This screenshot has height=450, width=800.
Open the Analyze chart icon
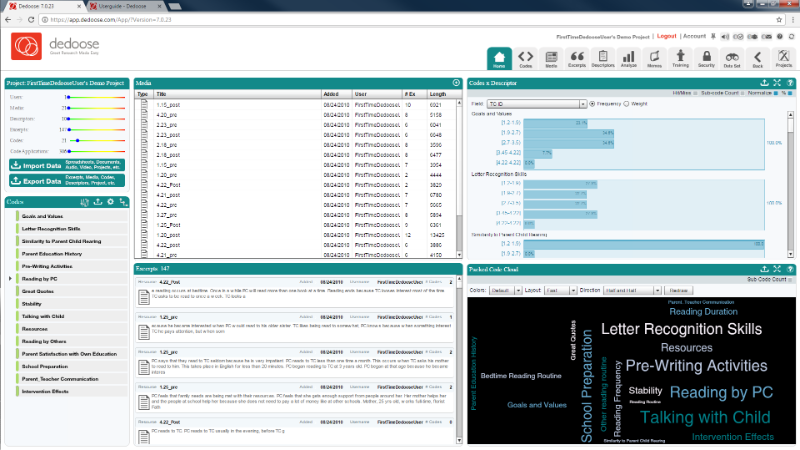pyautogui.click(x=629, y=59)
